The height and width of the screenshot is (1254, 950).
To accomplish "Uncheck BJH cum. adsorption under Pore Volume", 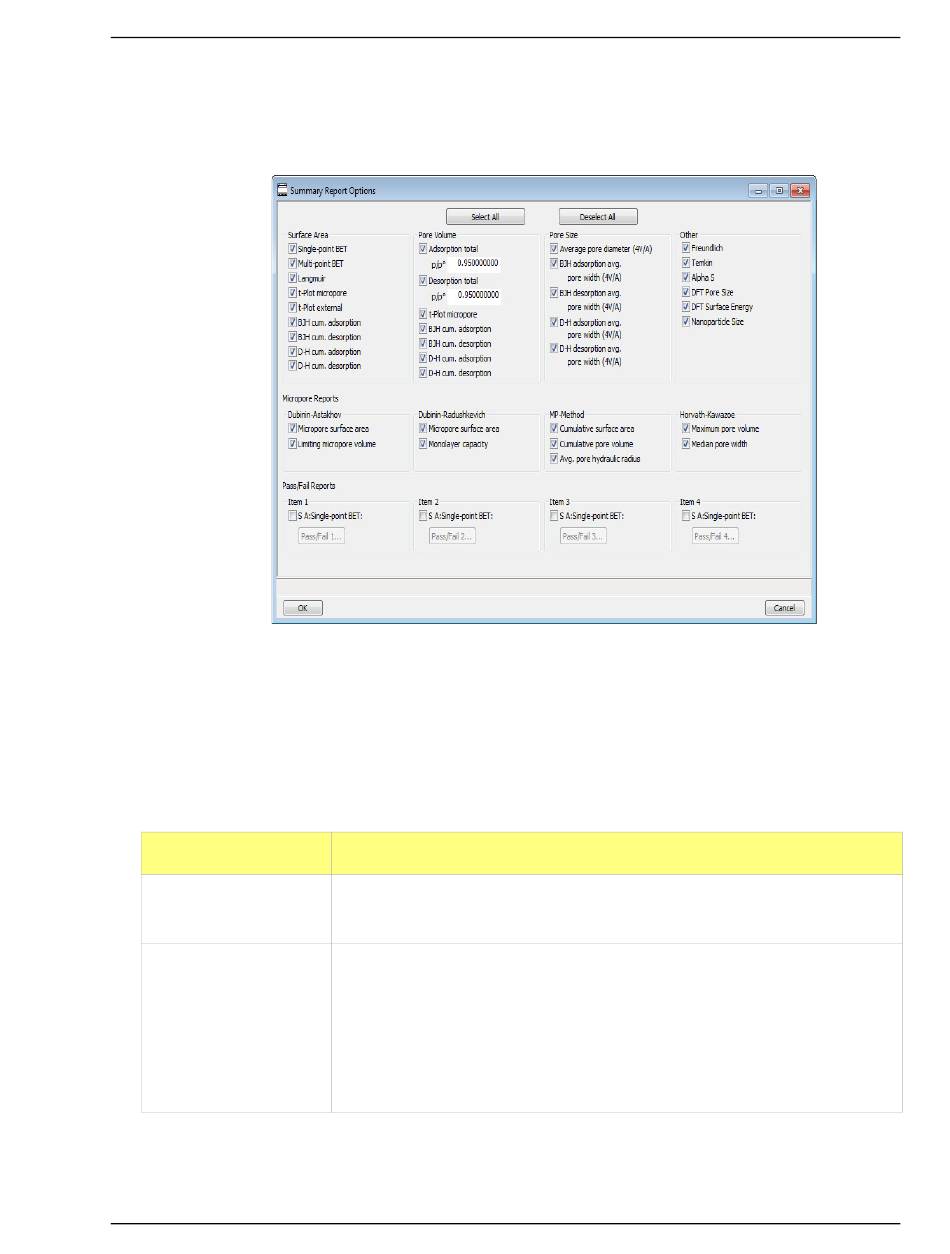I will (423, 329).
